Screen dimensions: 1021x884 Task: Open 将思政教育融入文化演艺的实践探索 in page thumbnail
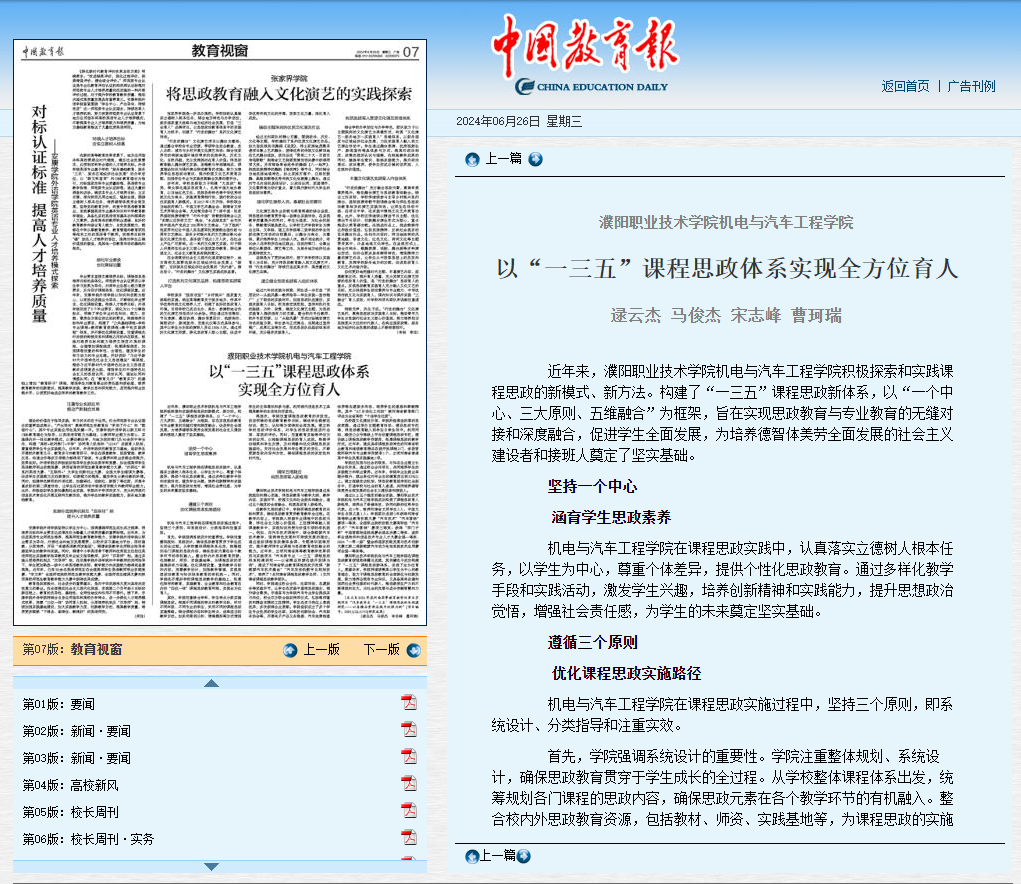pyautogui.click(x=288, y=94)
